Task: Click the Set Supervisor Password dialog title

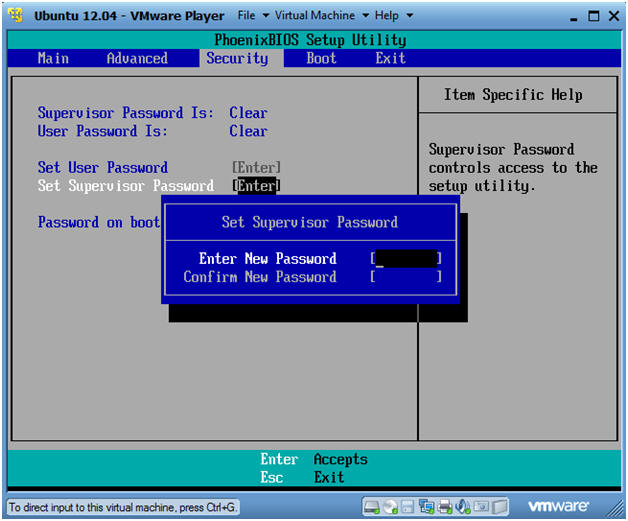Action: (310, 222)
